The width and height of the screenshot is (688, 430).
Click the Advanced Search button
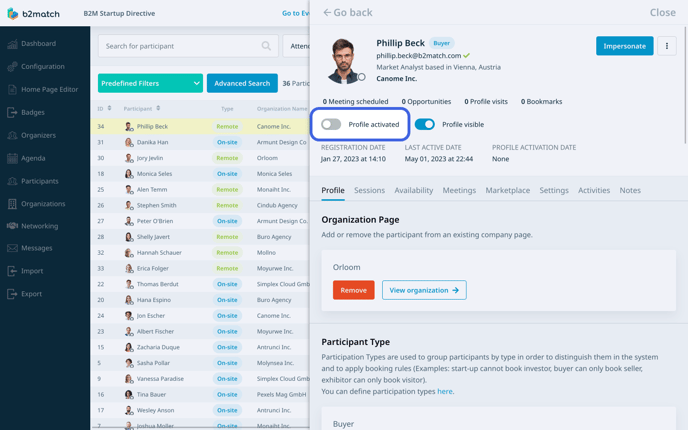(x=242, y=83)
